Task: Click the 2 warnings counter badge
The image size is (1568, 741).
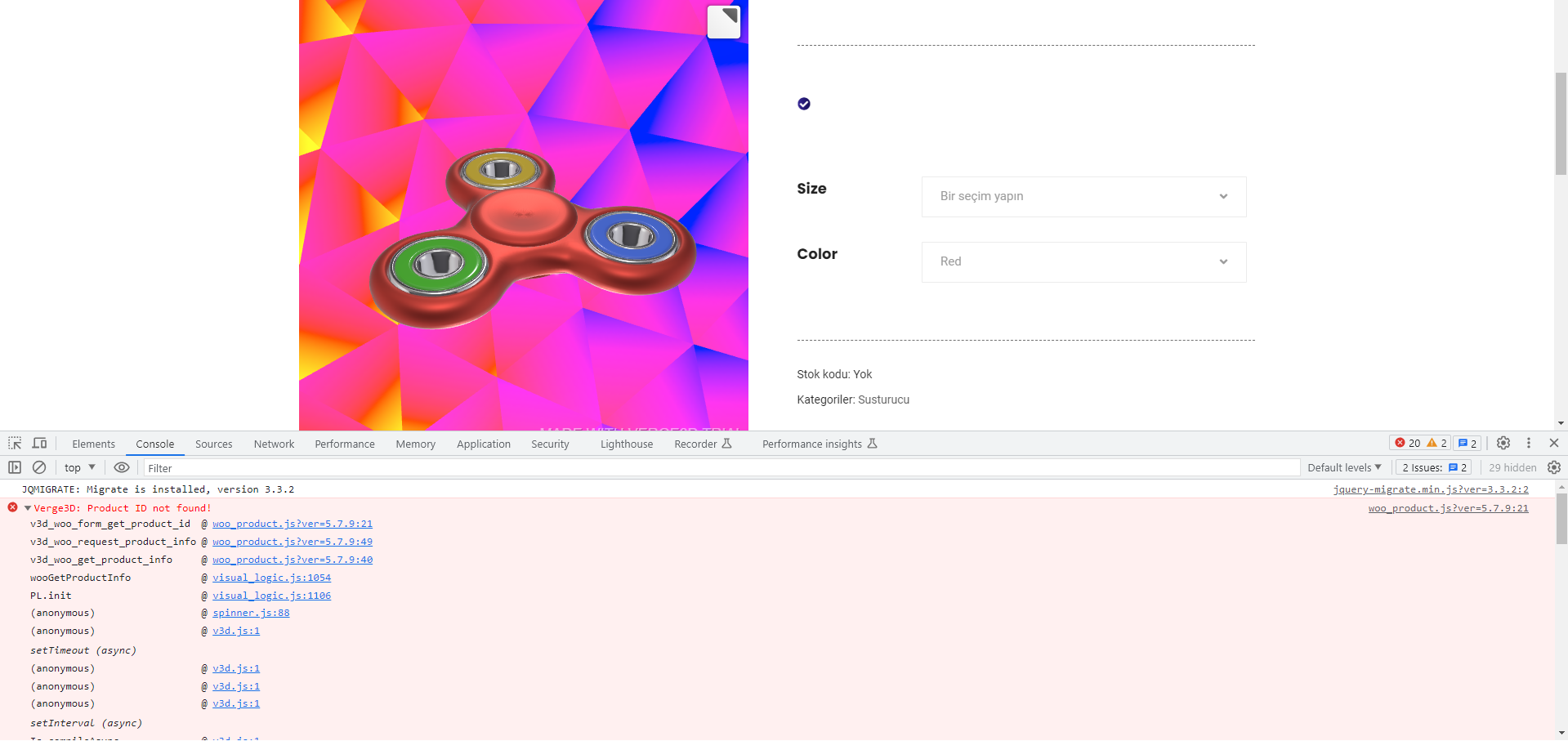Action: click(x=1437, y=443)
